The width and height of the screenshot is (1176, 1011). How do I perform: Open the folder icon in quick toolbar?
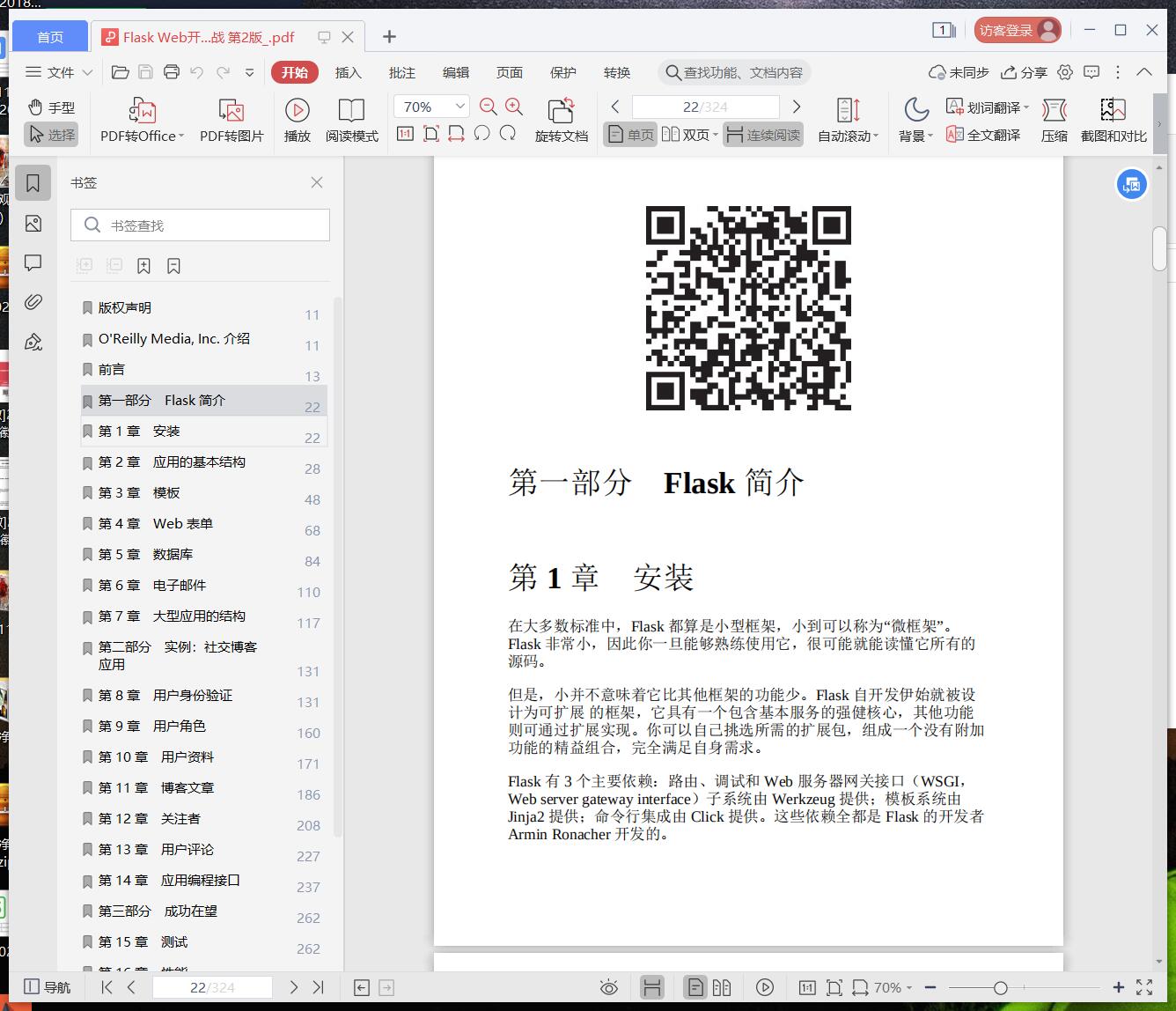[x=121, y=72]
